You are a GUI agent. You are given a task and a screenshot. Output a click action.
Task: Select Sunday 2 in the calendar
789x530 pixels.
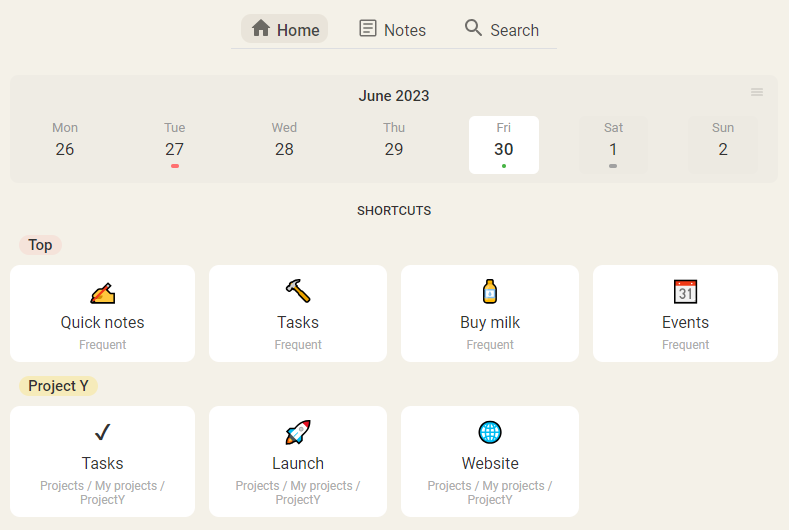(723, 144)
